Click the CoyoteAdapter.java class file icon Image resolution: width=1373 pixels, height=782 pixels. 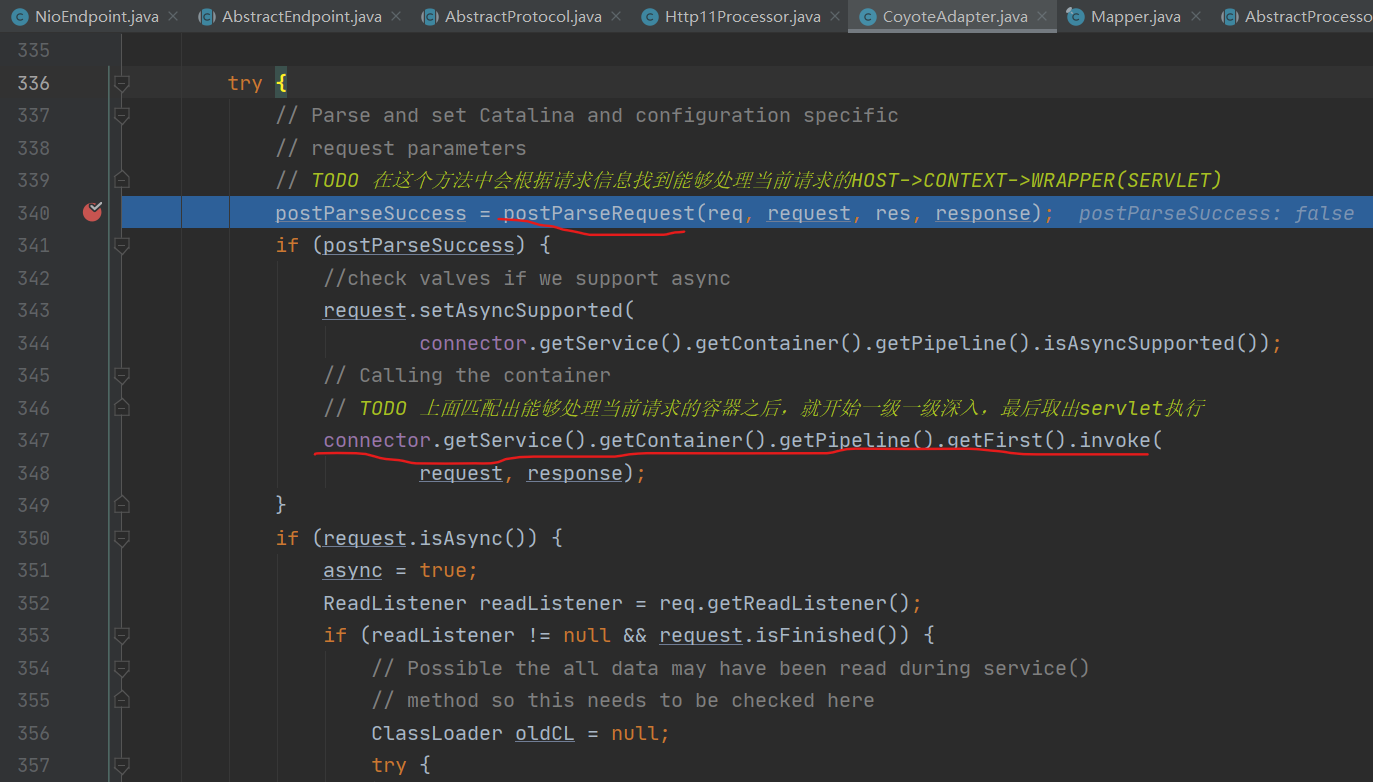pos(866,17)
